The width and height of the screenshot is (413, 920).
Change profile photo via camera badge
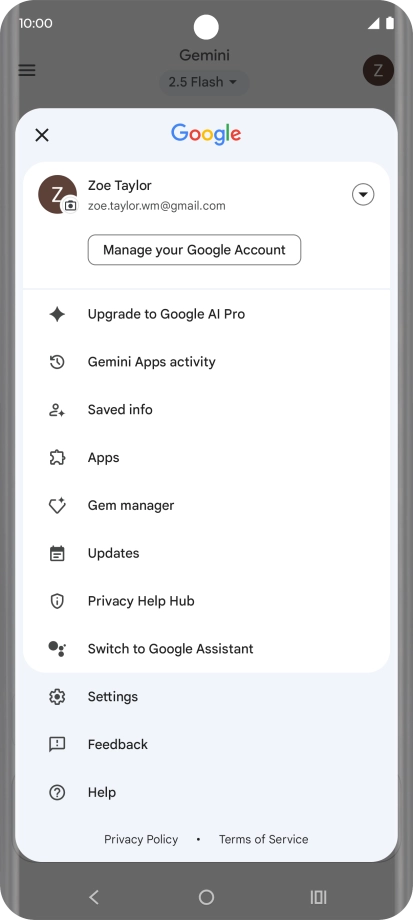tap(70, 205)
